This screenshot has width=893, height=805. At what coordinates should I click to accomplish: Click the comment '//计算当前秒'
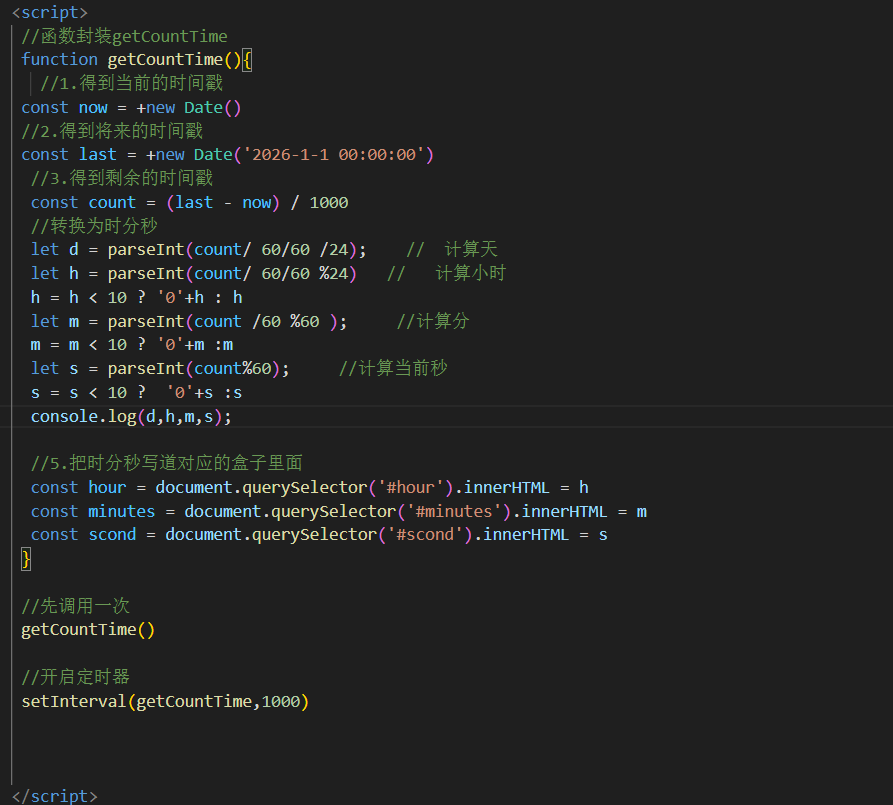tap(394, 369)
